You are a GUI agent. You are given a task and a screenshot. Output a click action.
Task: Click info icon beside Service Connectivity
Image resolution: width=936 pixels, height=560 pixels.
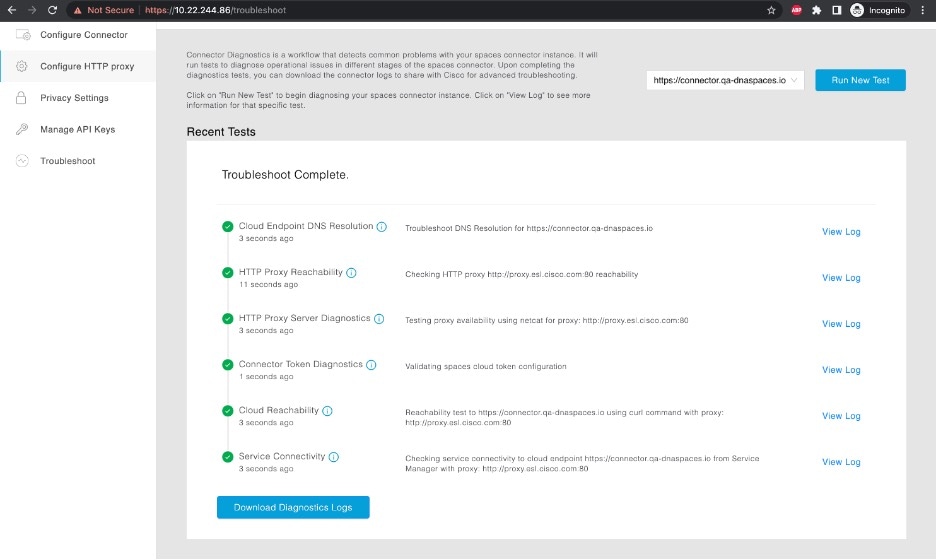coord(334,457)
